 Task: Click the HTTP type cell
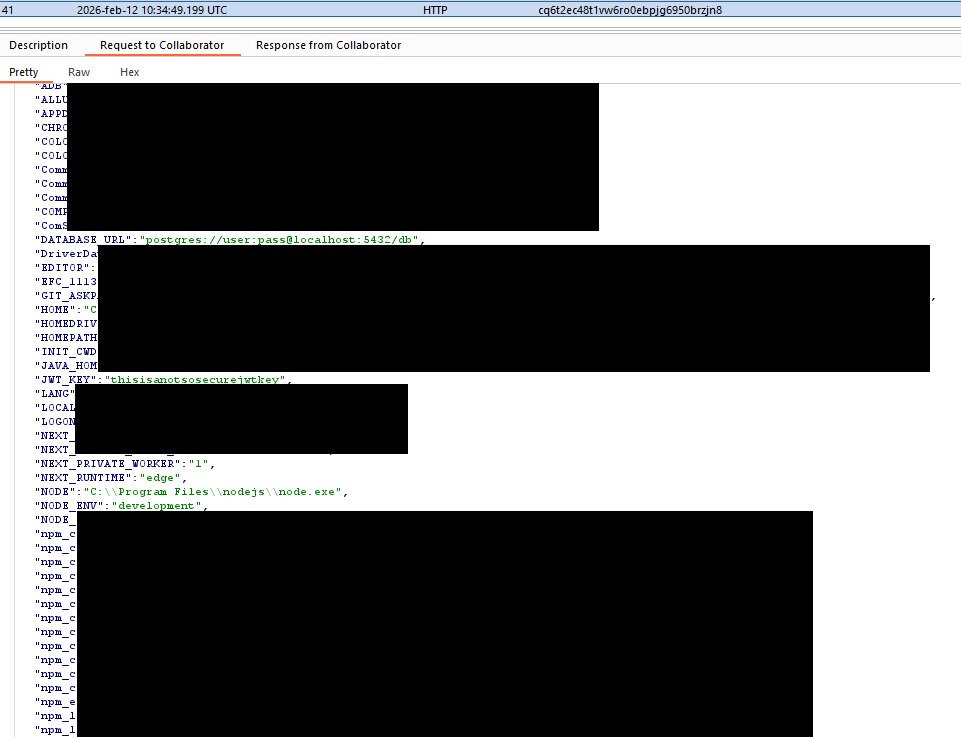(435, 10)
